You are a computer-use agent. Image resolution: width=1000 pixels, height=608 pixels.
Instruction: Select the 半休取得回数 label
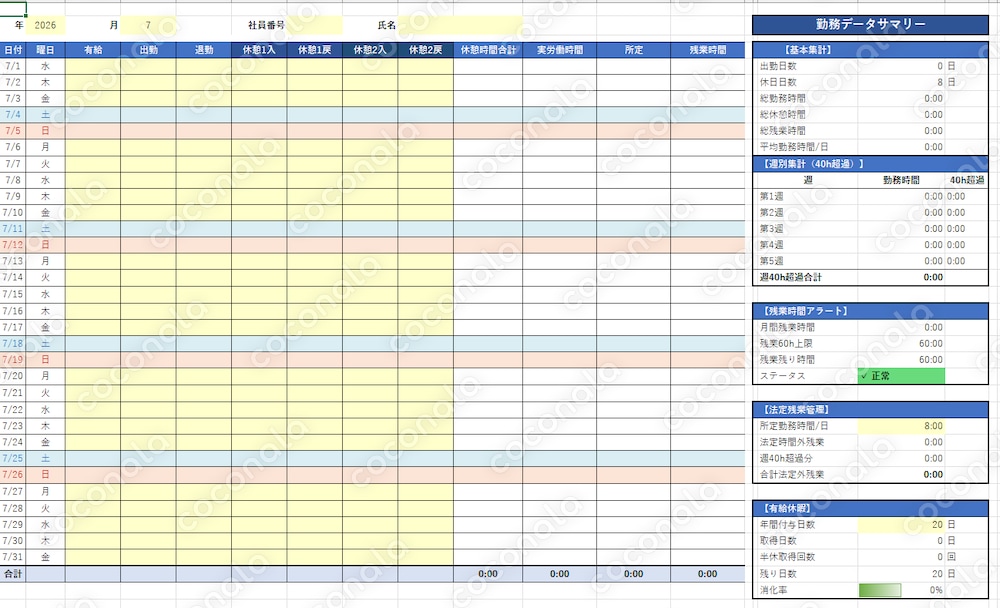(x=787, y=557)
